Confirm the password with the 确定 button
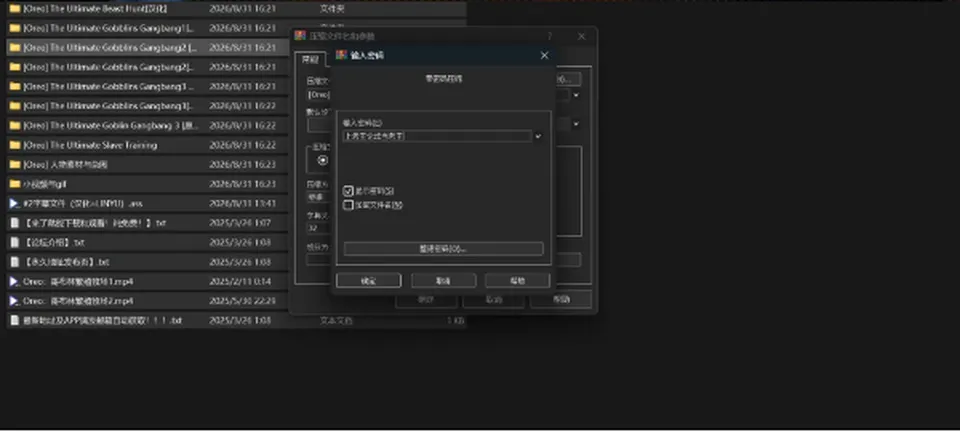 tap(369, 281)
